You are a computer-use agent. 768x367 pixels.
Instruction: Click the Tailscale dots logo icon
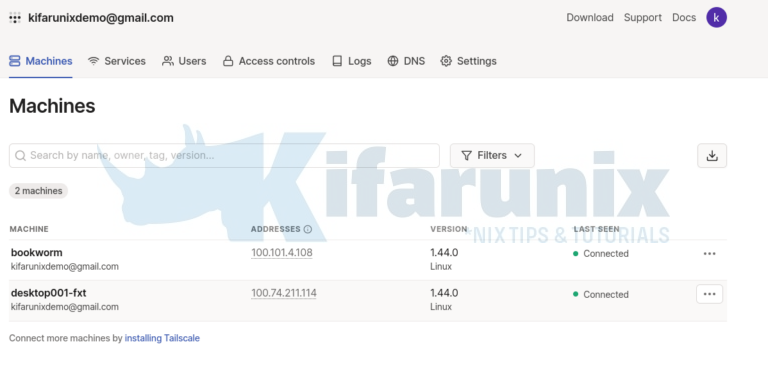(15, 18)
